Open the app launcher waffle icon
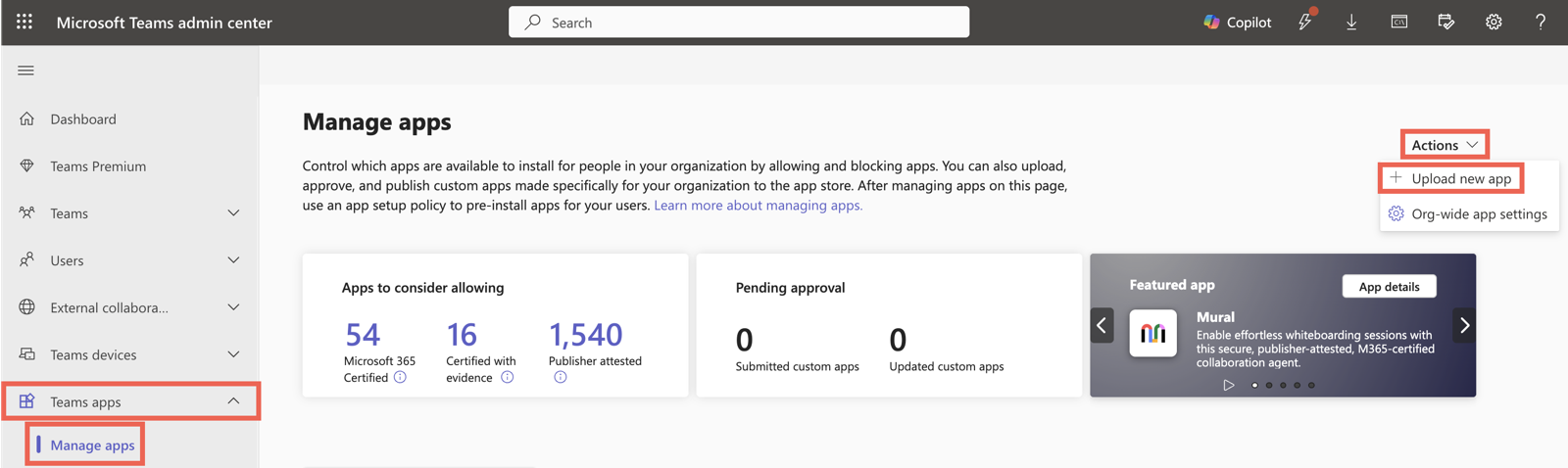This screenshot has width=1568, height=468. (24, 22)
